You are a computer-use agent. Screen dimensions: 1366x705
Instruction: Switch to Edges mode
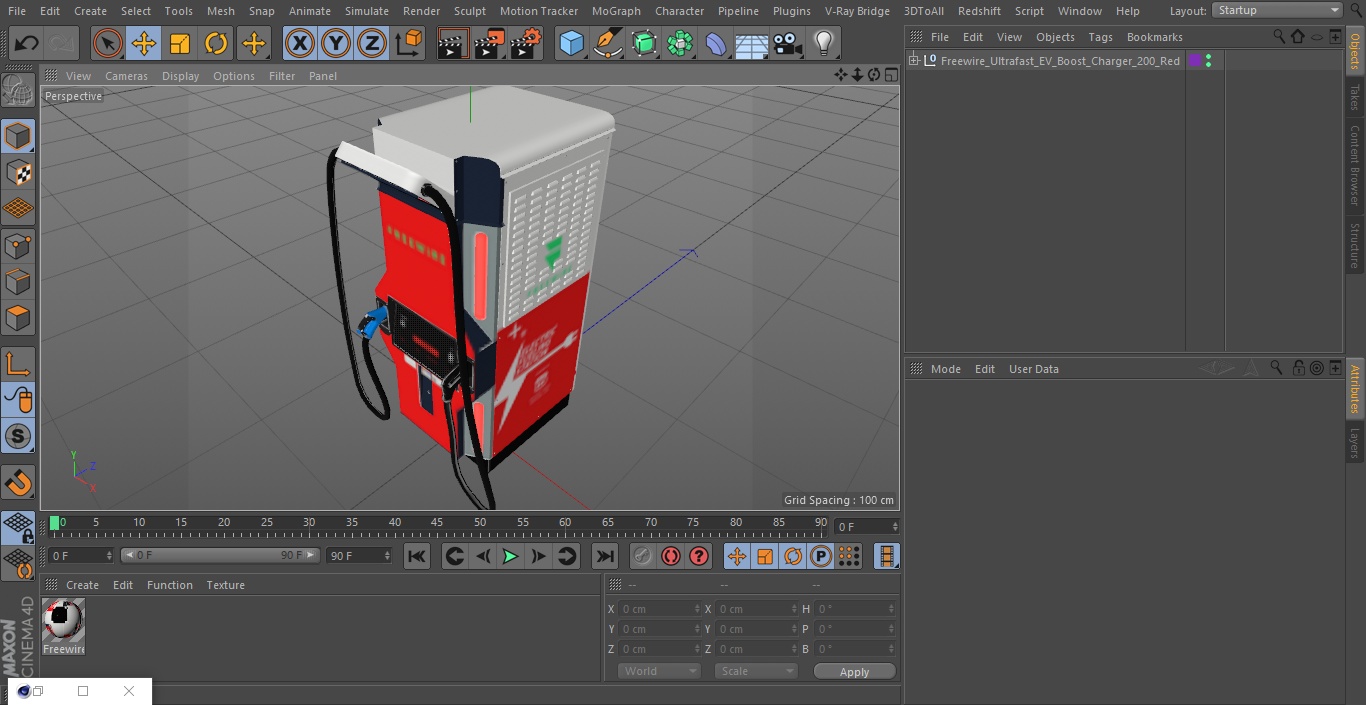point(18,282)
